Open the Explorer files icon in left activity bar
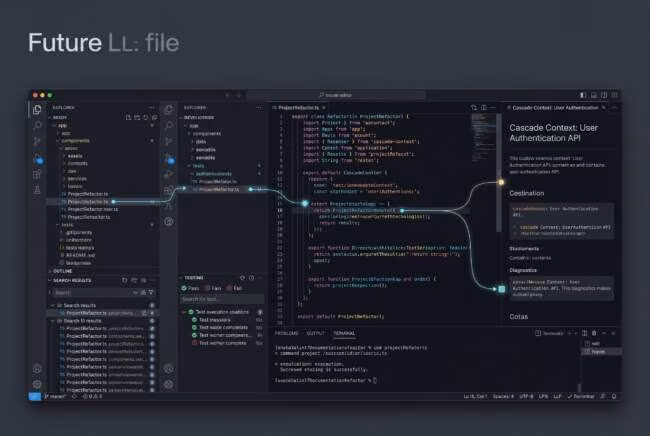This screenshot has width=650, height=436. click(37, 109)
